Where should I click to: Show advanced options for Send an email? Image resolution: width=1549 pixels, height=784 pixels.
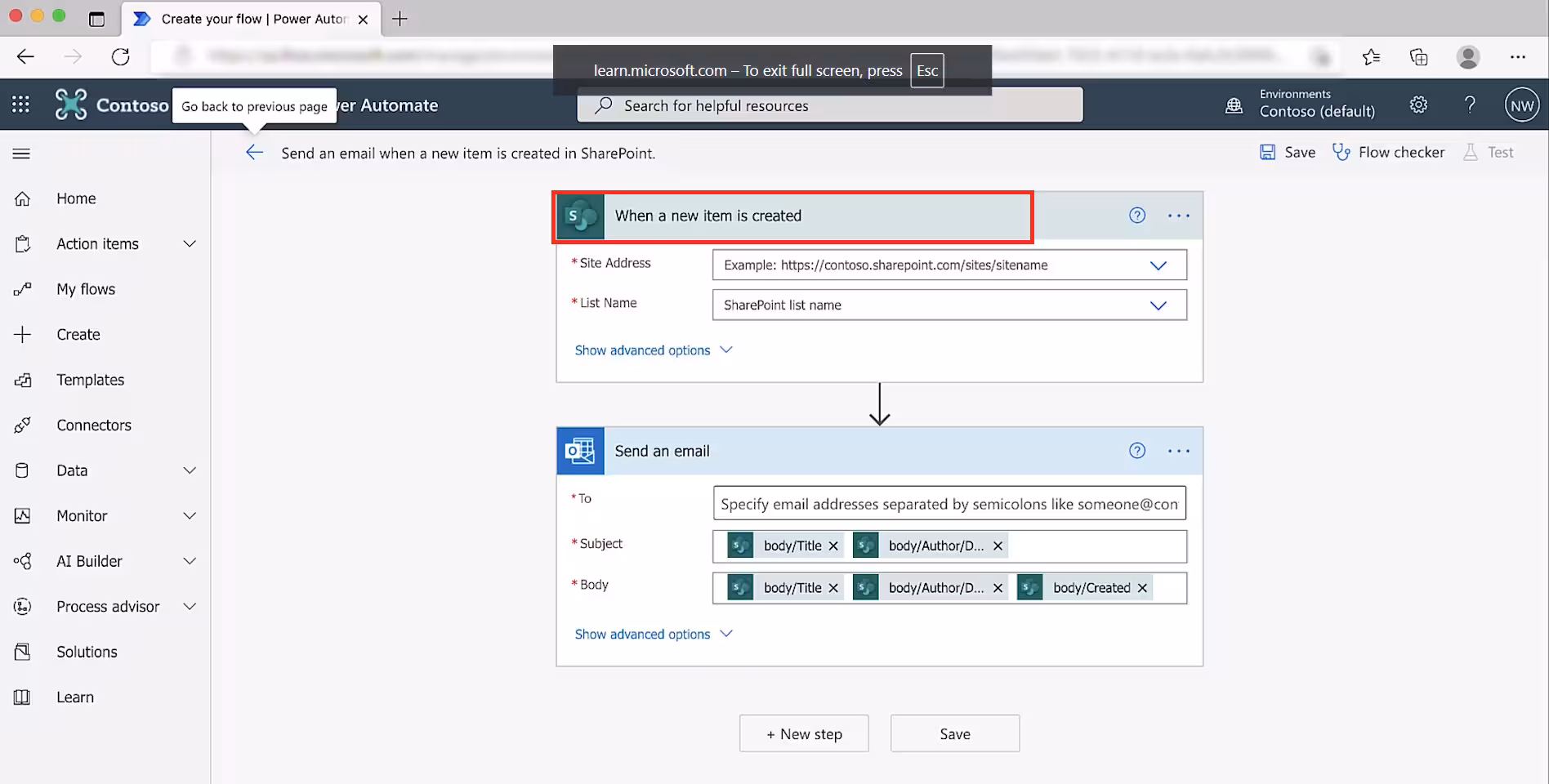point(654,635)
